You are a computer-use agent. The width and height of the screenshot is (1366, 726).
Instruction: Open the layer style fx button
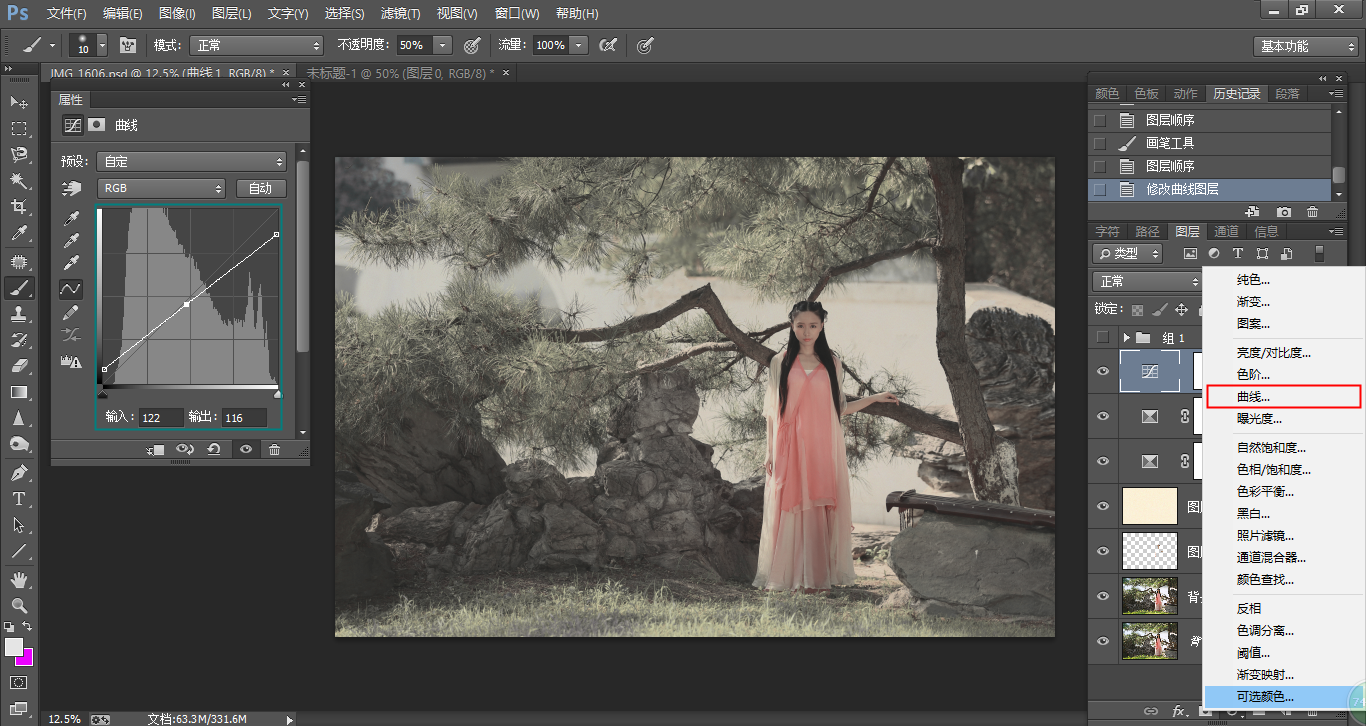click(1179, 711)
